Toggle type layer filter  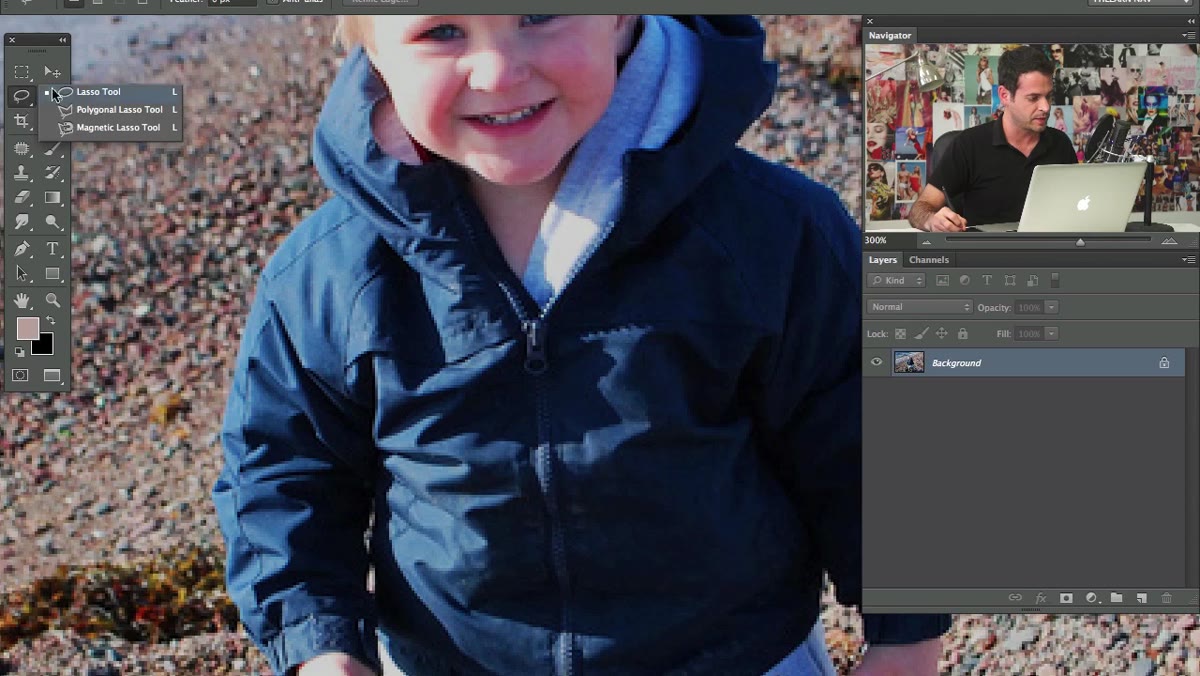pyautogui.click(x=987, y=281)
